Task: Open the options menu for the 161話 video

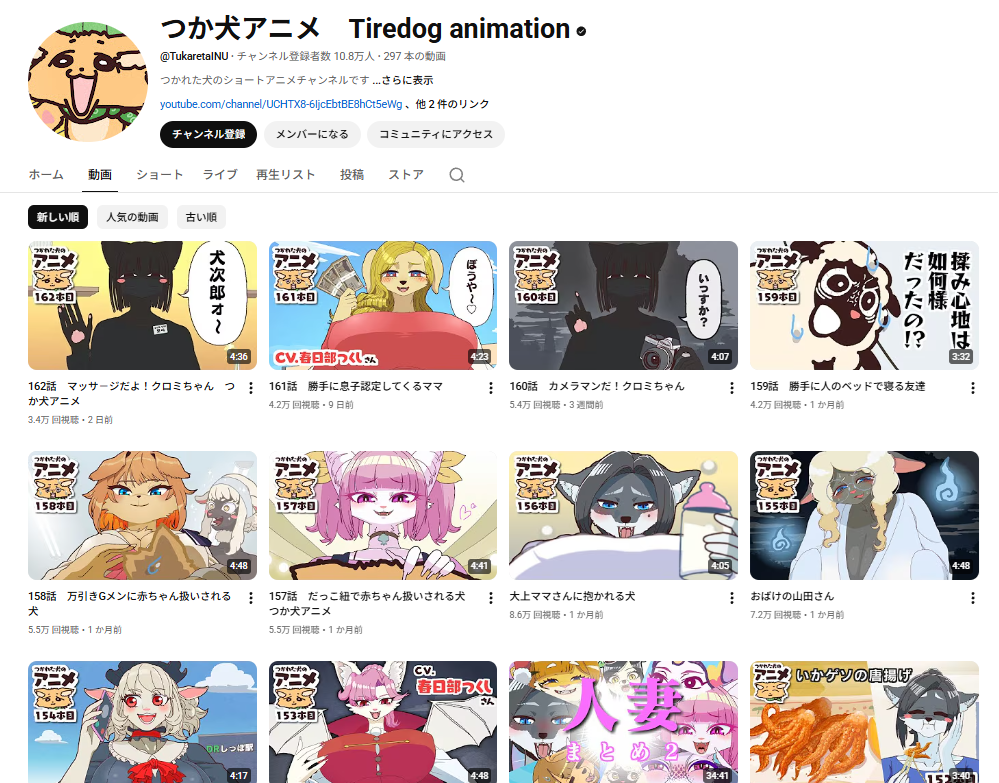Action: pos(491,387)
